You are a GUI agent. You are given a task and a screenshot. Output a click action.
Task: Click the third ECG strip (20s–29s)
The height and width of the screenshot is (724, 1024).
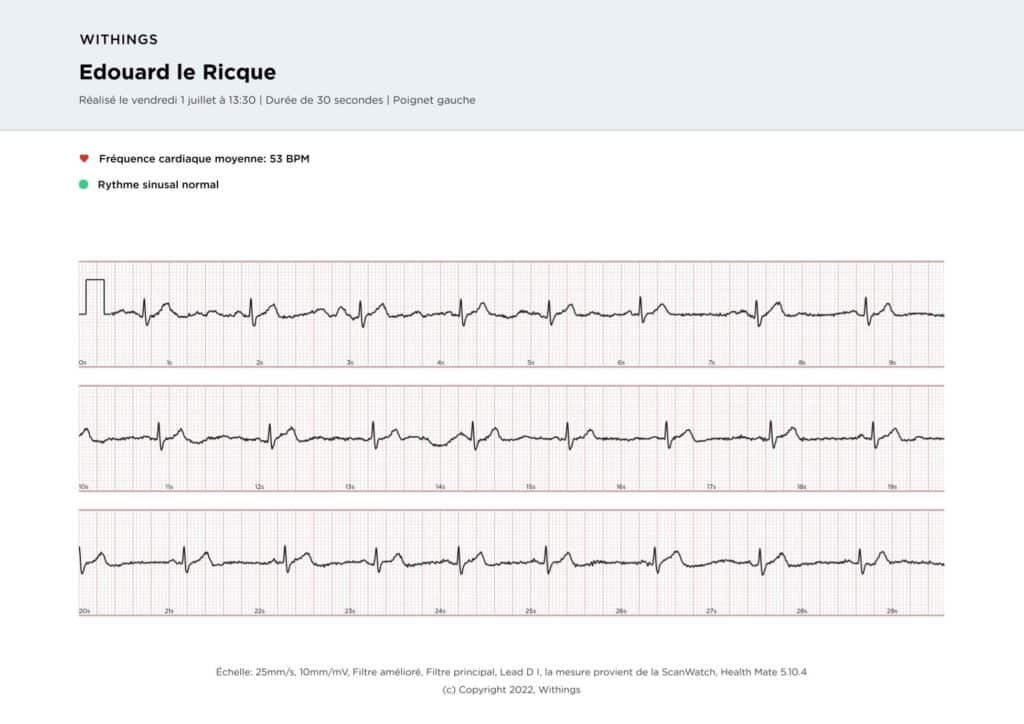point(511,563)
